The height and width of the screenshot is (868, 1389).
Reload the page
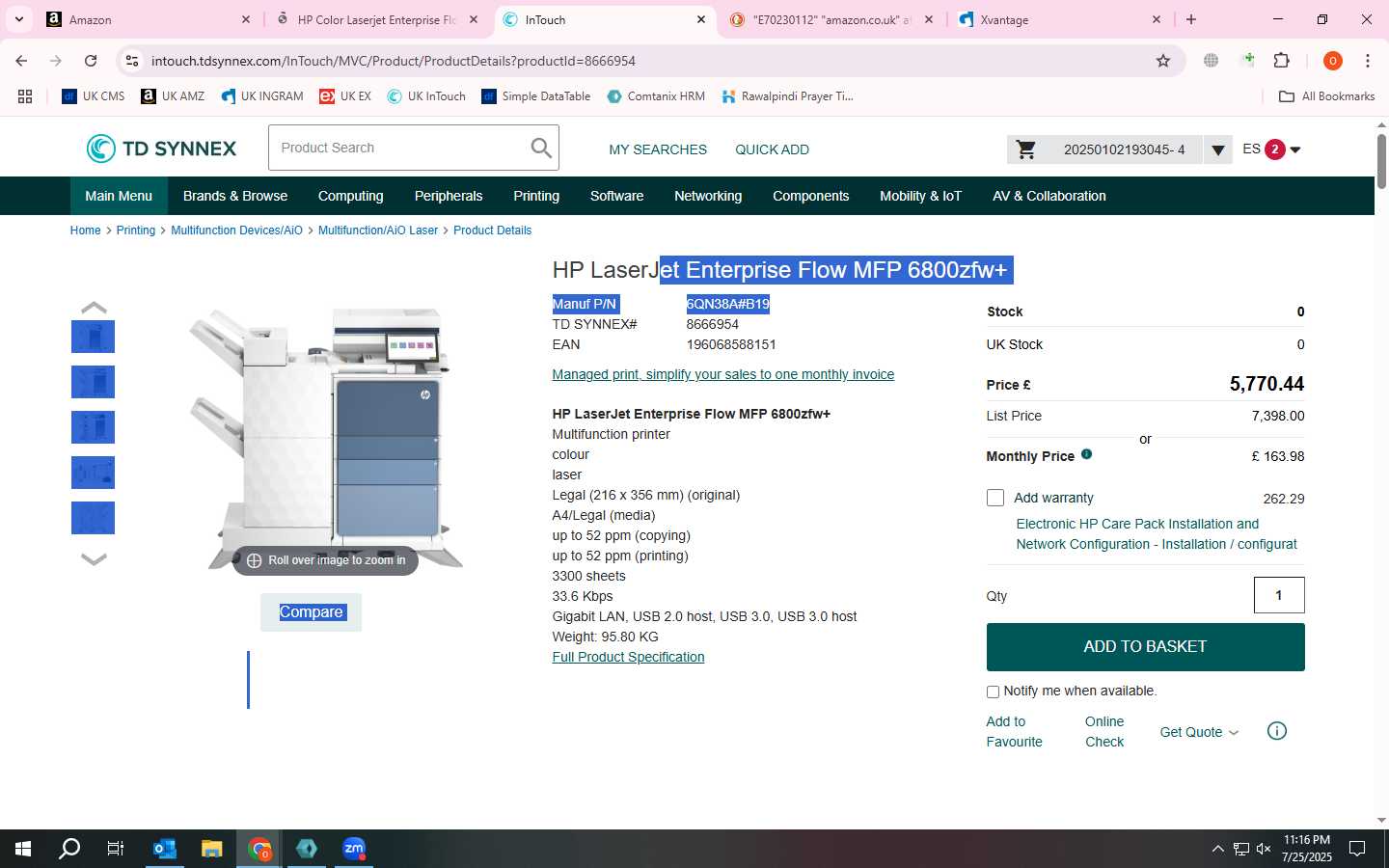pyautogui.click(x=91, y=61)
